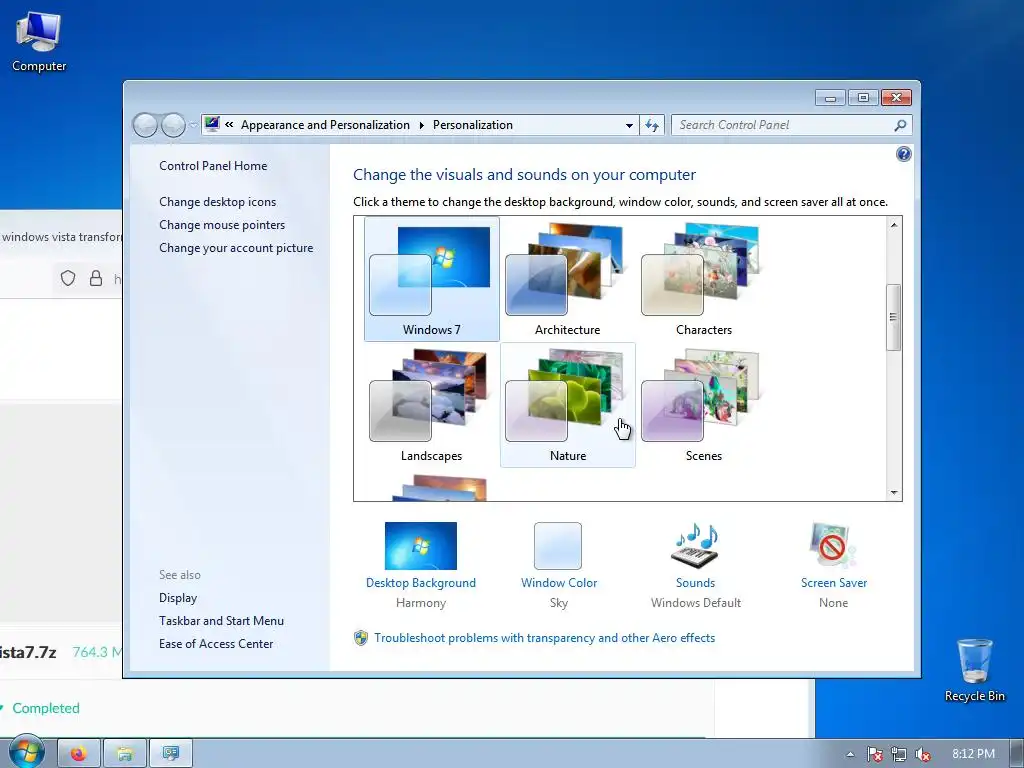
Task: Open the Computer desktop icon
Action: [x=39, y=42]
